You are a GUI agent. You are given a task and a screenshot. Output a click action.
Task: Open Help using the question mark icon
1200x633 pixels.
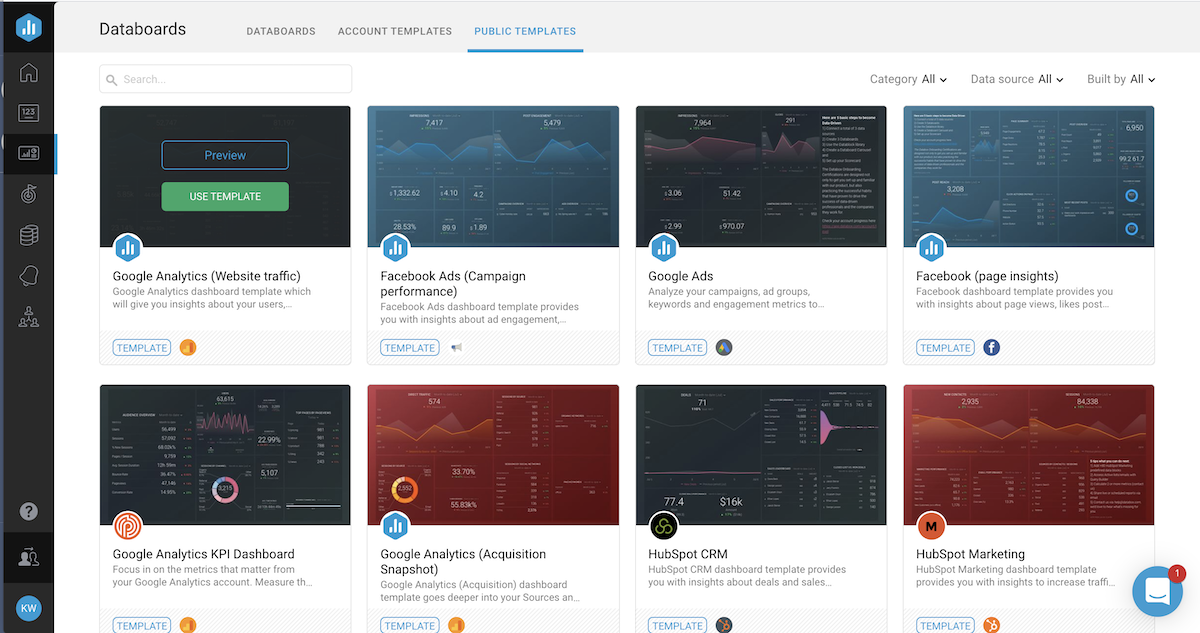pos(29,511)
